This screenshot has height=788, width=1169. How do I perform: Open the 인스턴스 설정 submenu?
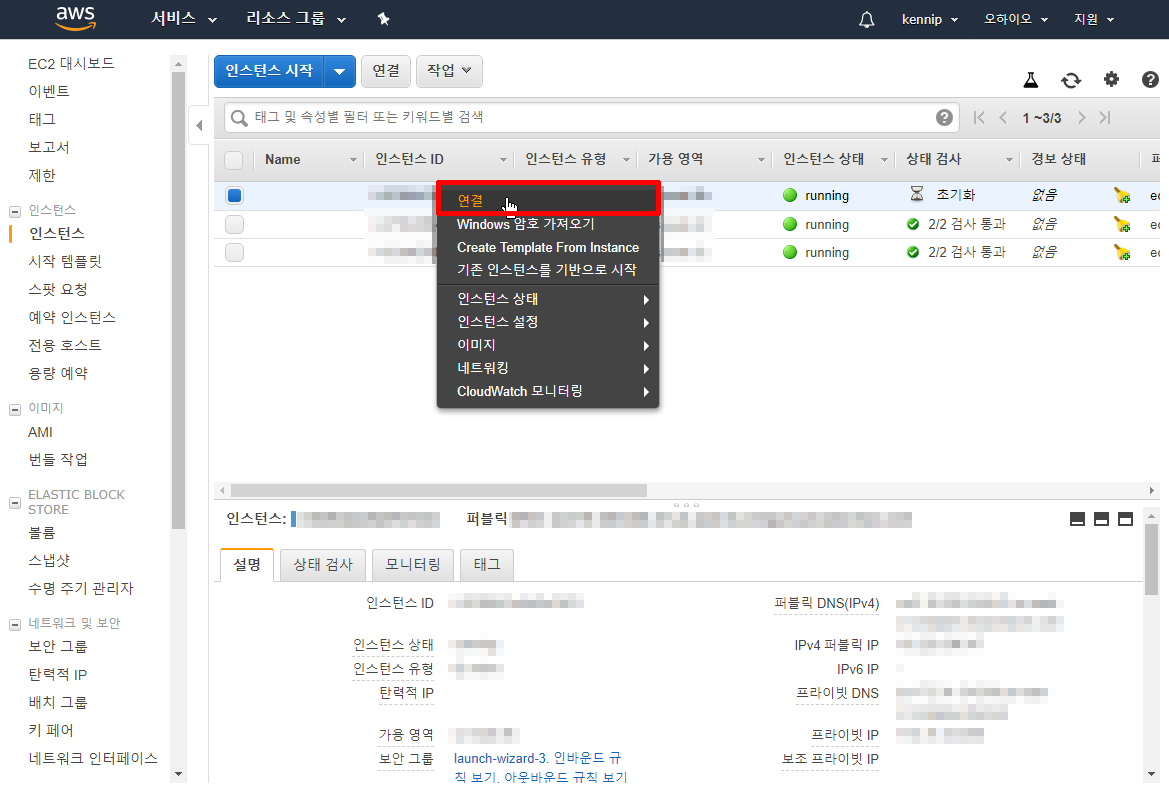tap(548, 322)
